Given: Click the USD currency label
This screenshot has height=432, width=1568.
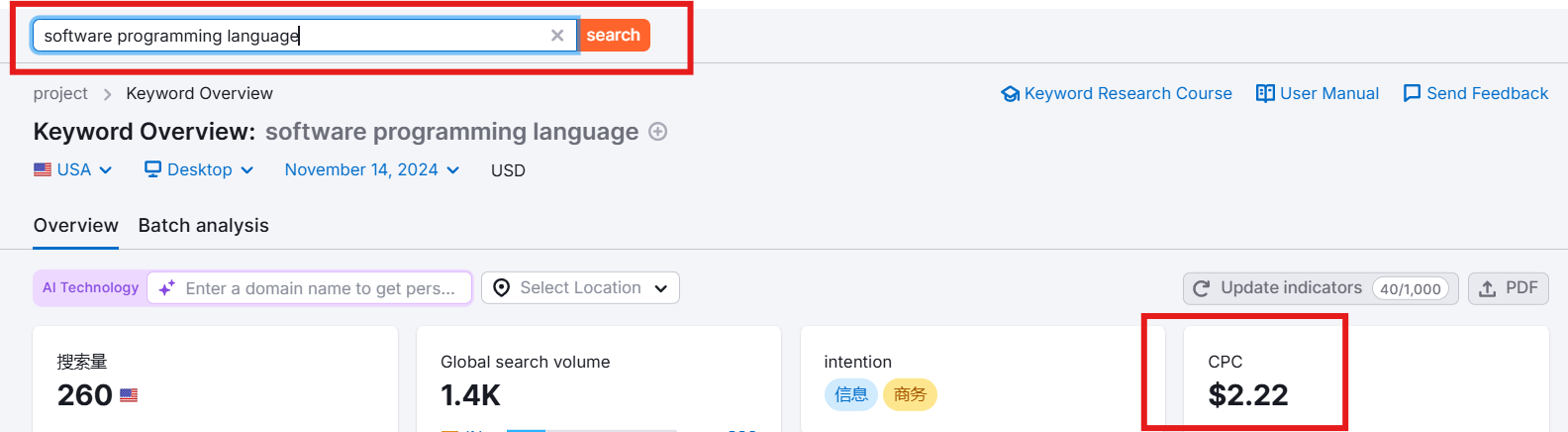Looking at the screenshot, I should pyautogui.click(x=508, y=170).
